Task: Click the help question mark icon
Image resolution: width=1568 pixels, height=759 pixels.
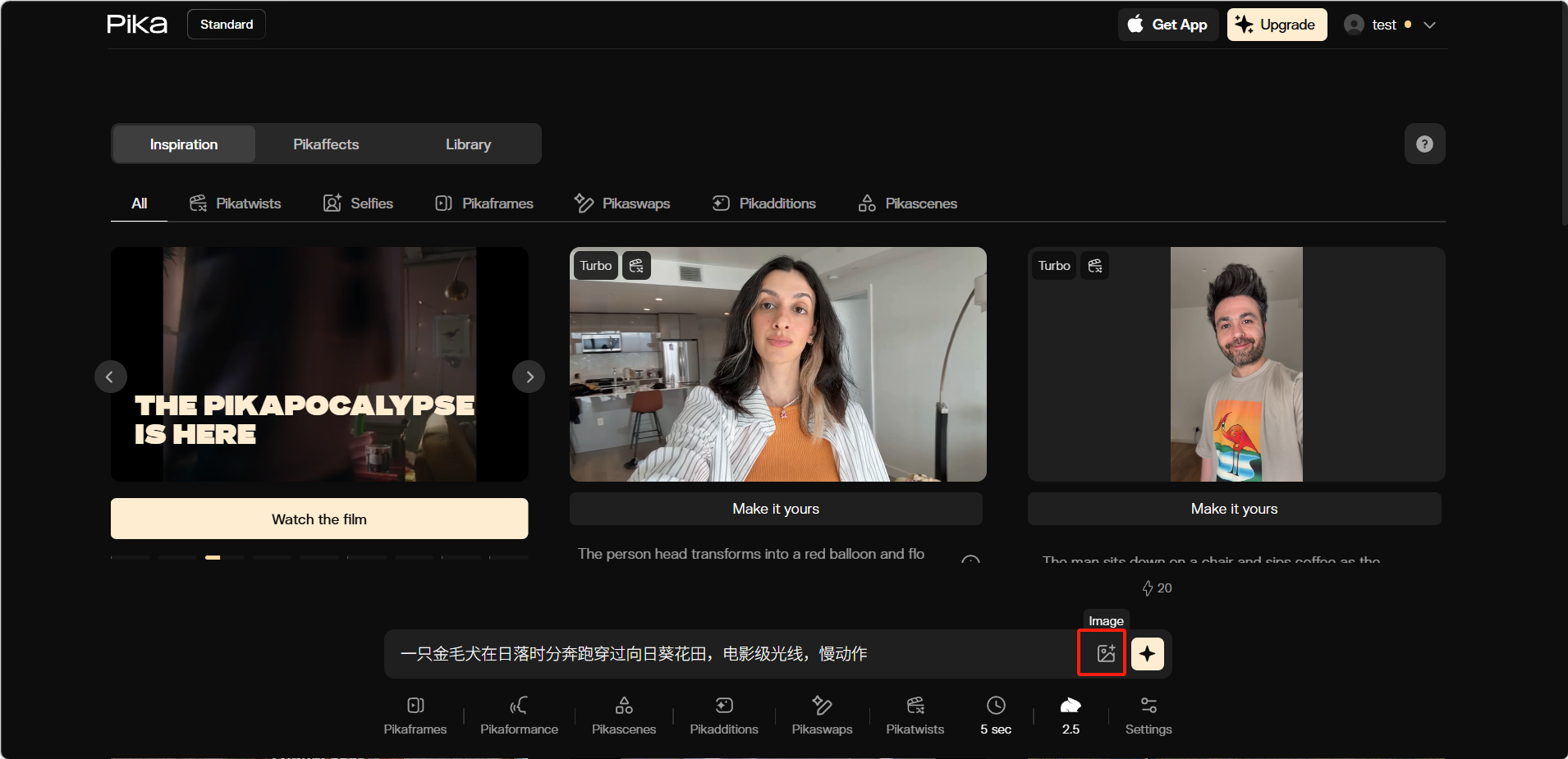Action: click(x=1424, y=144)
